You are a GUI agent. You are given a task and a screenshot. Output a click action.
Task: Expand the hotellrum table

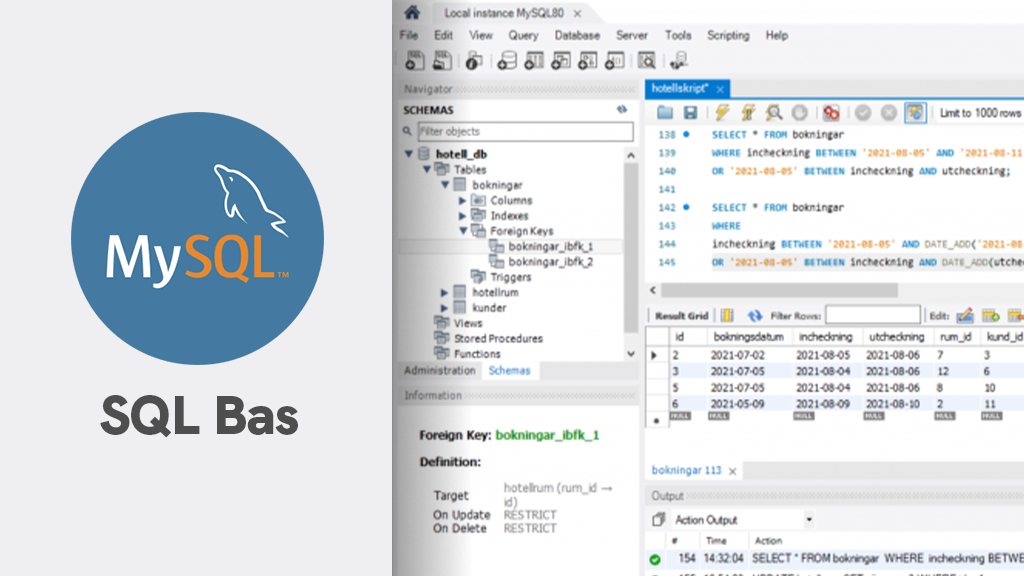click(444, 292)
